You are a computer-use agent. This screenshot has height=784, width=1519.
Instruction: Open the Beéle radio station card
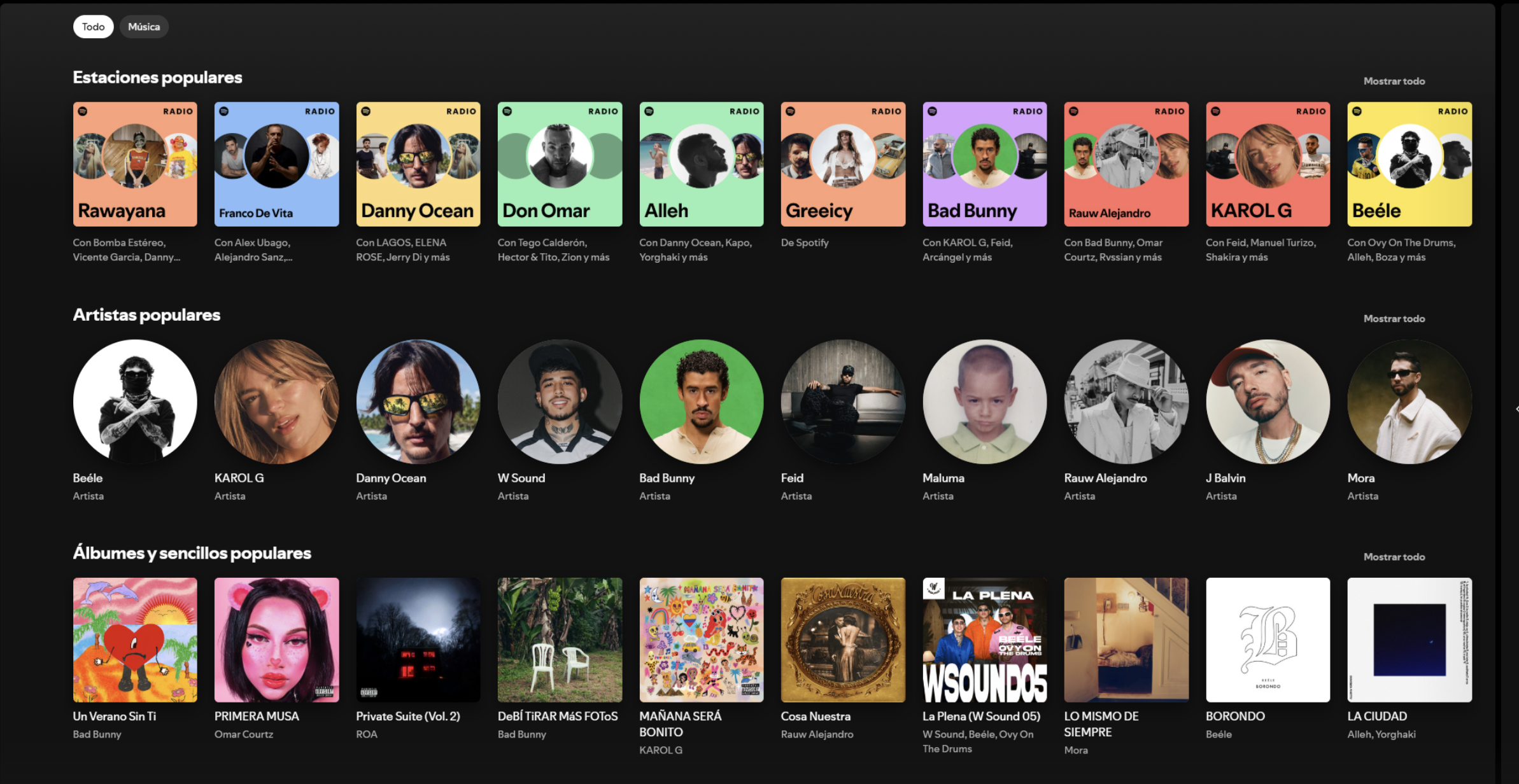coord(1409,164)
